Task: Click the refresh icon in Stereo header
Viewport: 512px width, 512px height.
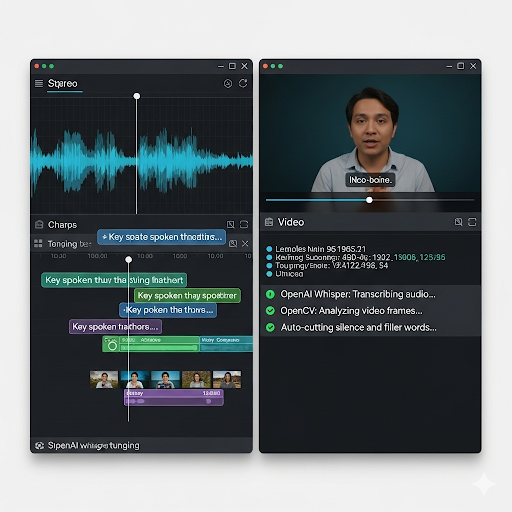Action: pos(243,83)
